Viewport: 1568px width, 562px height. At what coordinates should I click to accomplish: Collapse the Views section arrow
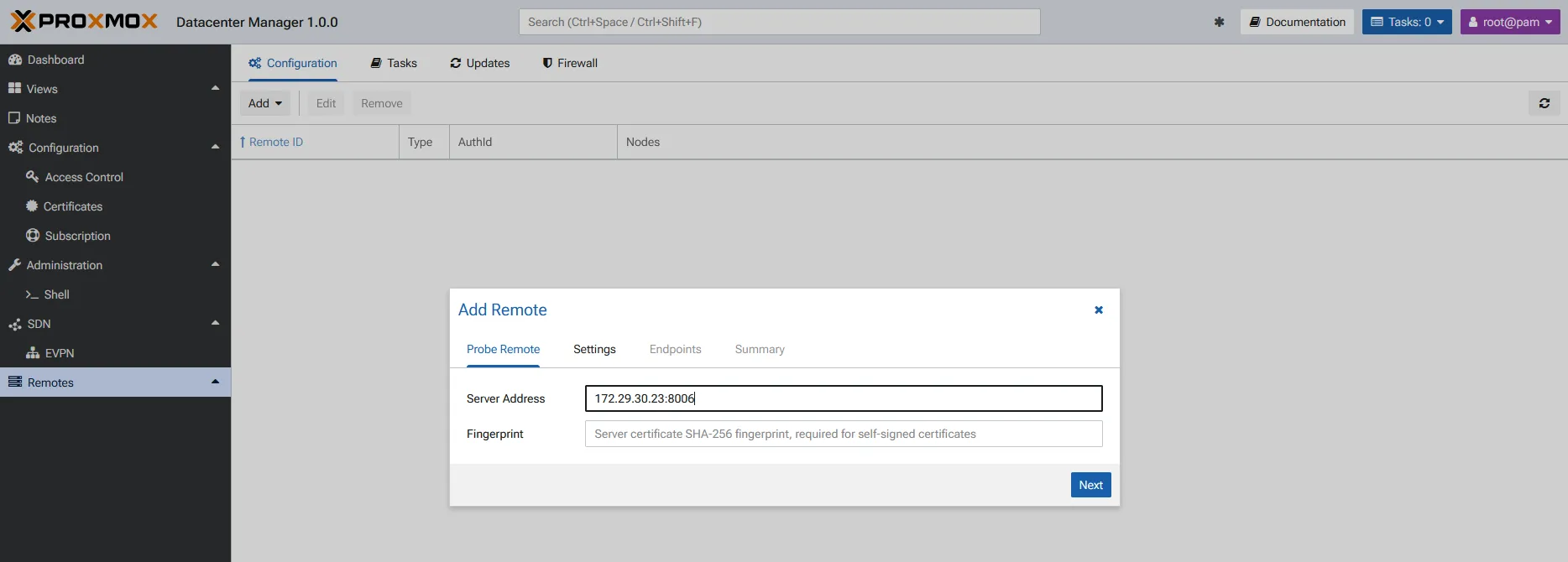215,88
